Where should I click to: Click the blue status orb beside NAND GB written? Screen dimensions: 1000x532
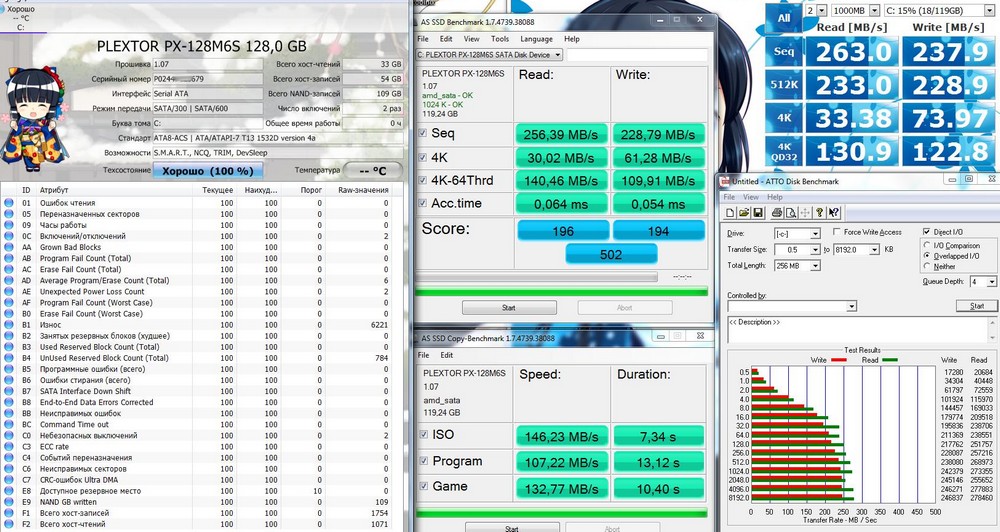tap(9, 502)
